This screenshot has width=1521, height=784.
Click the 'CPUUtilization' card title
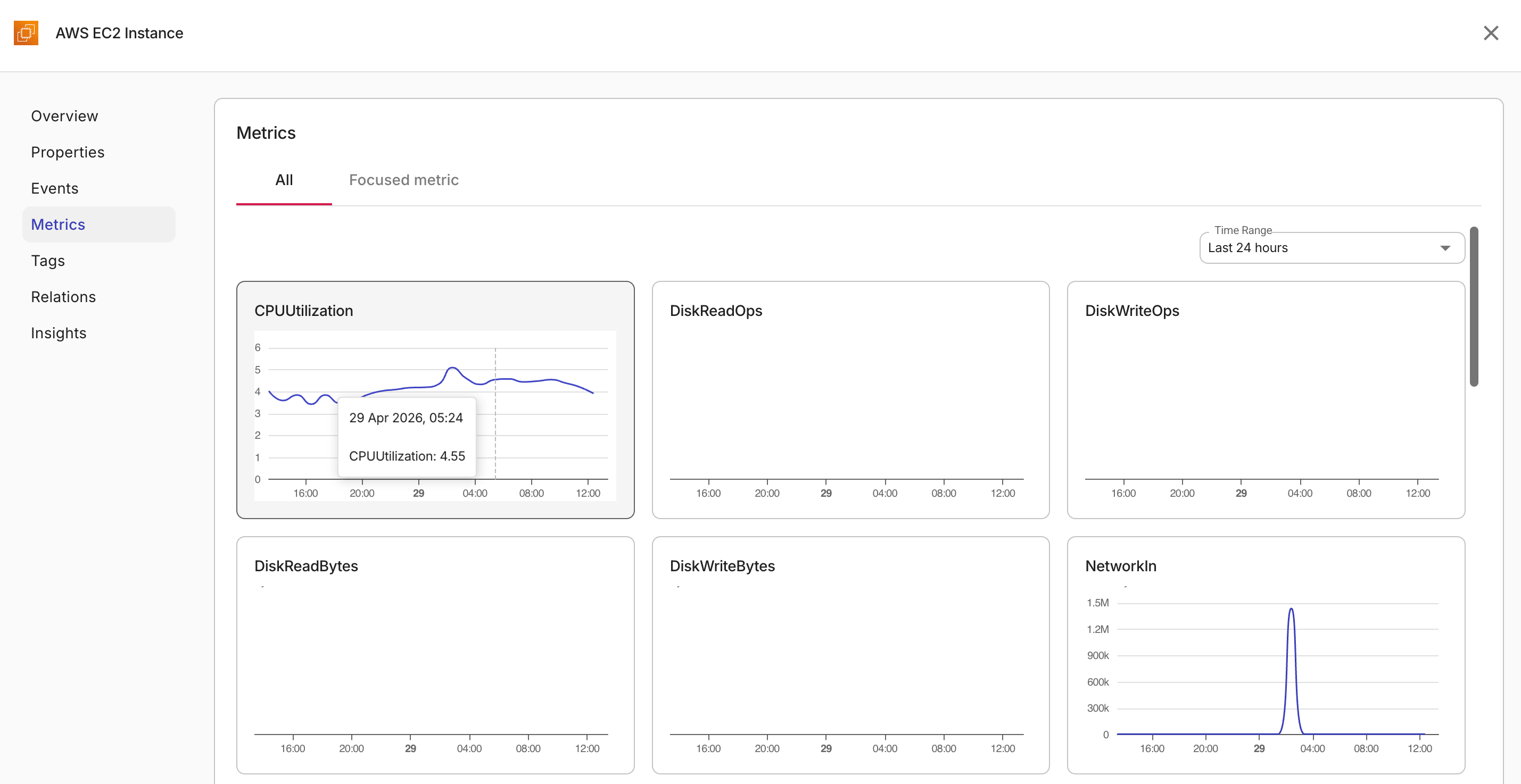(303, 311)
